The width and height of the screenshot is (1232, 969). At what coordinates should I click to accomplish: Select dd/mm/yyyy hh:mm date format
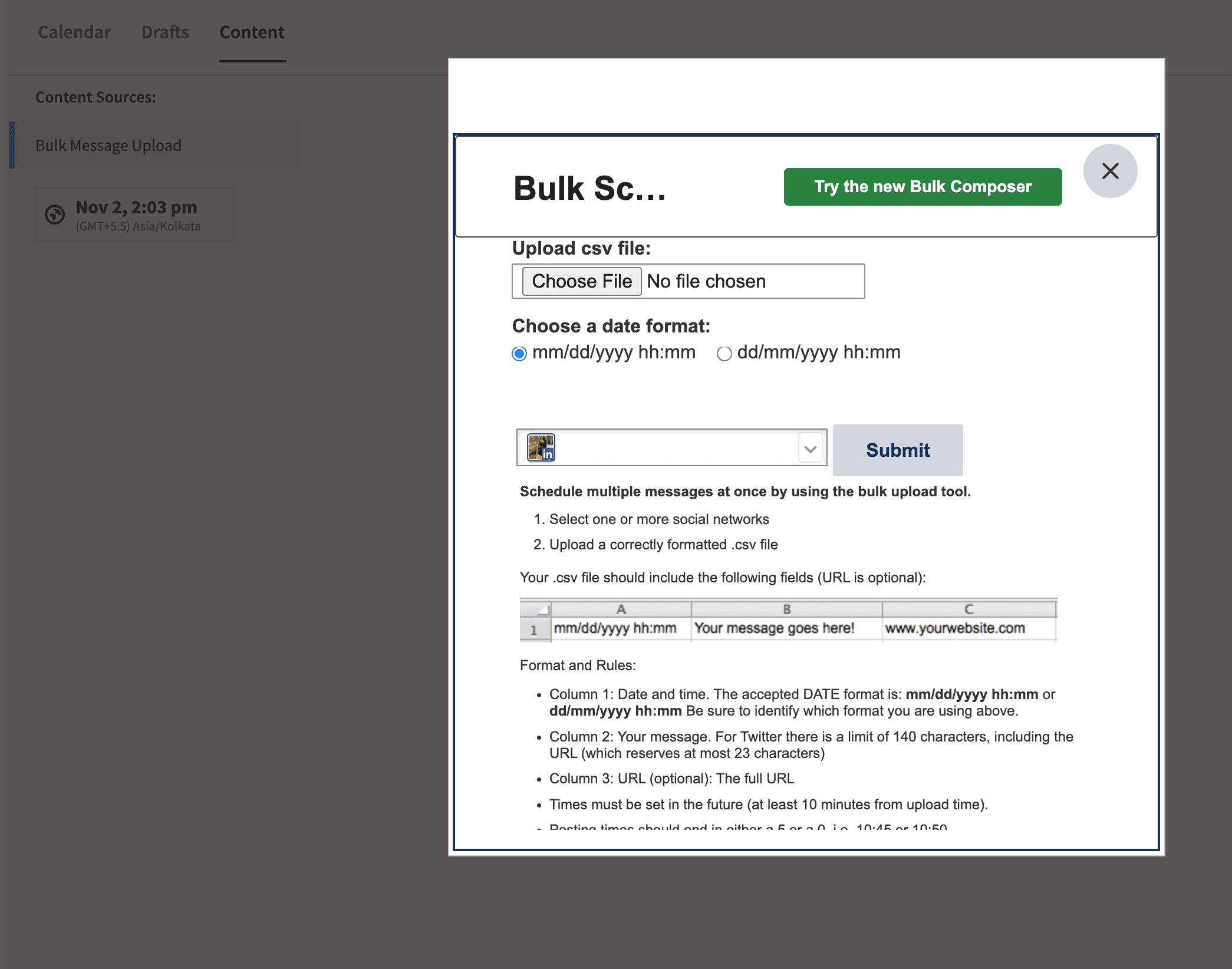pyautogui.click(x=724, y=354)
